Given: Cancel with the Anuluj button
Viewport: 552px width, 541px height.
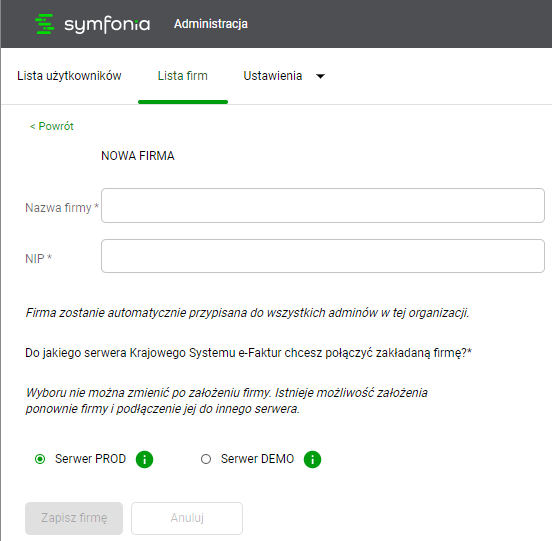Looking at the screenshot, I should (187, 518).
